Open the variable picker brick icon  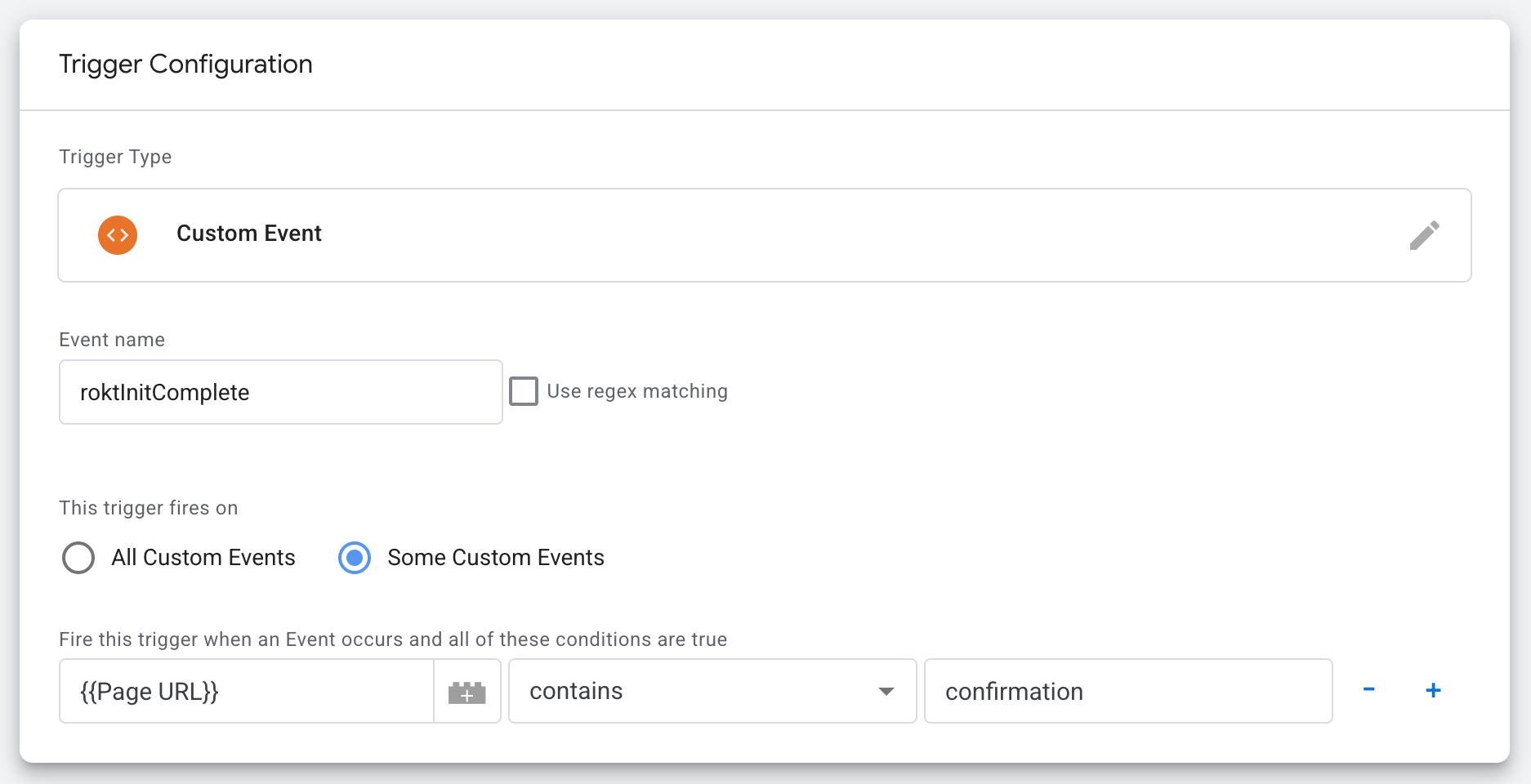[x=466, y=691]
